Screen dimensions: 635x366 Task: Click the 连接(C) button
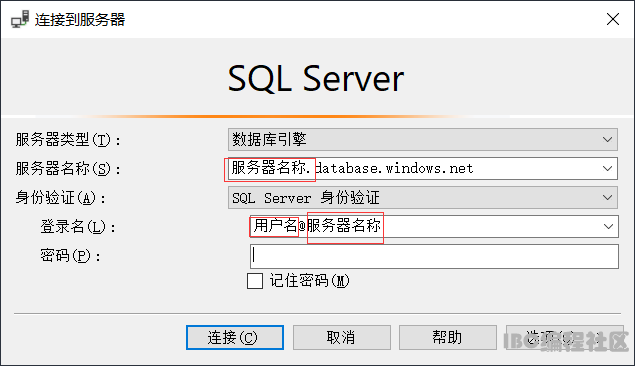tap(235, 337)
